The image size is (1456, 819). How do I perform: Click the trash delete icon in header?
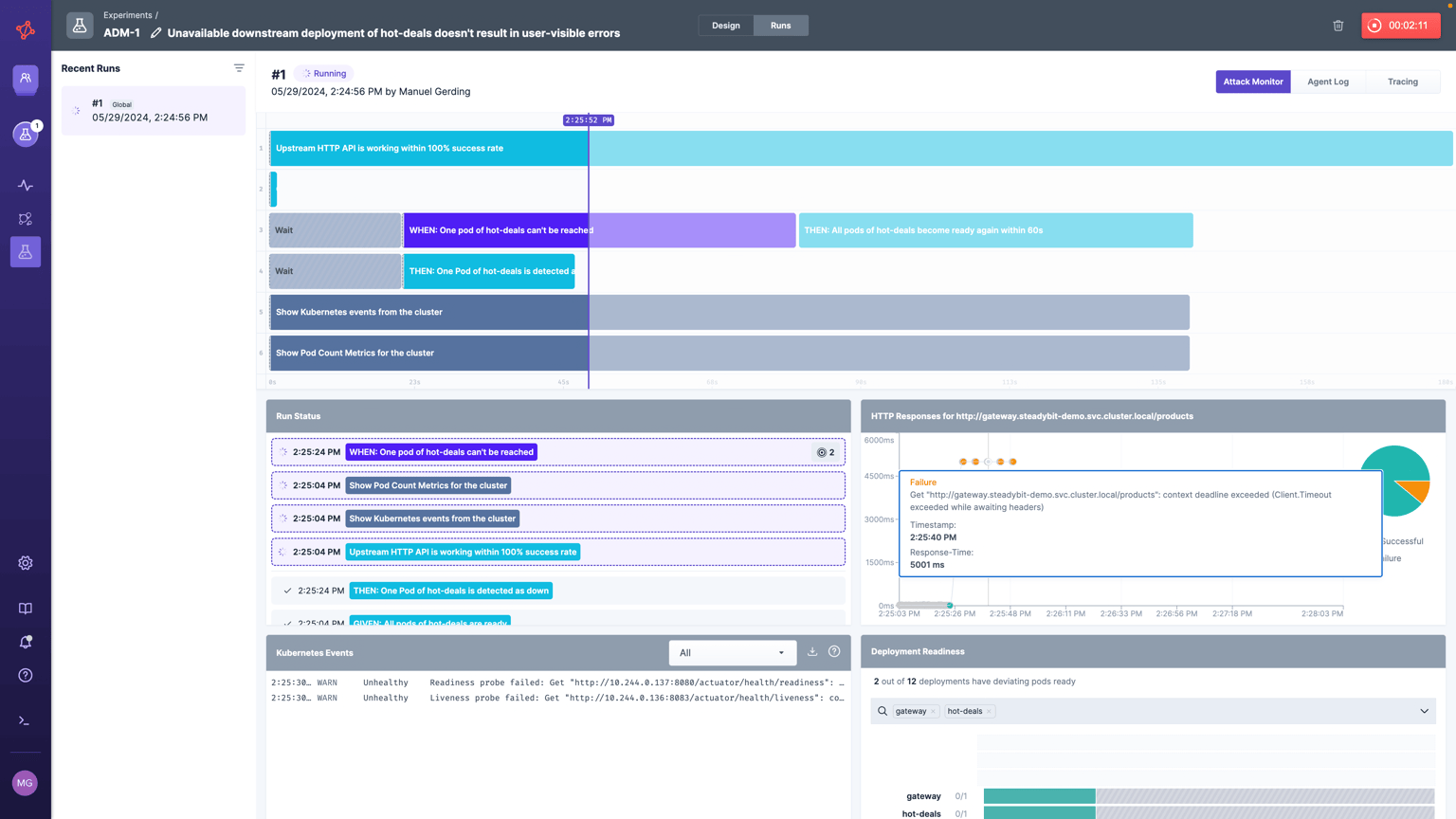(1338, 26)
